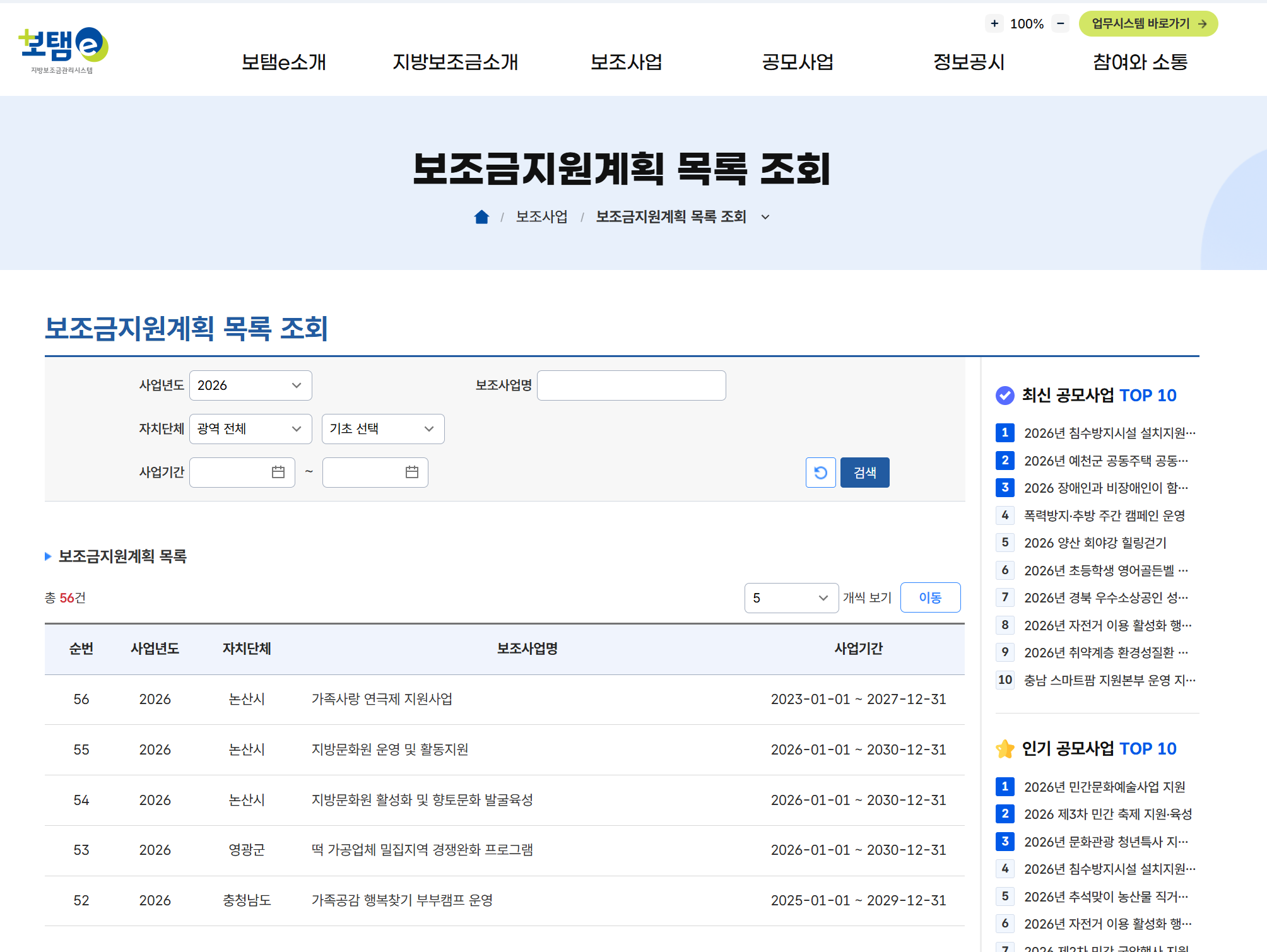Open popular item 4: 2026년 침수방지시설 설치지원
Image resolution: width=1267 pixels, height=952 pixels.
tap(1110, 869)
